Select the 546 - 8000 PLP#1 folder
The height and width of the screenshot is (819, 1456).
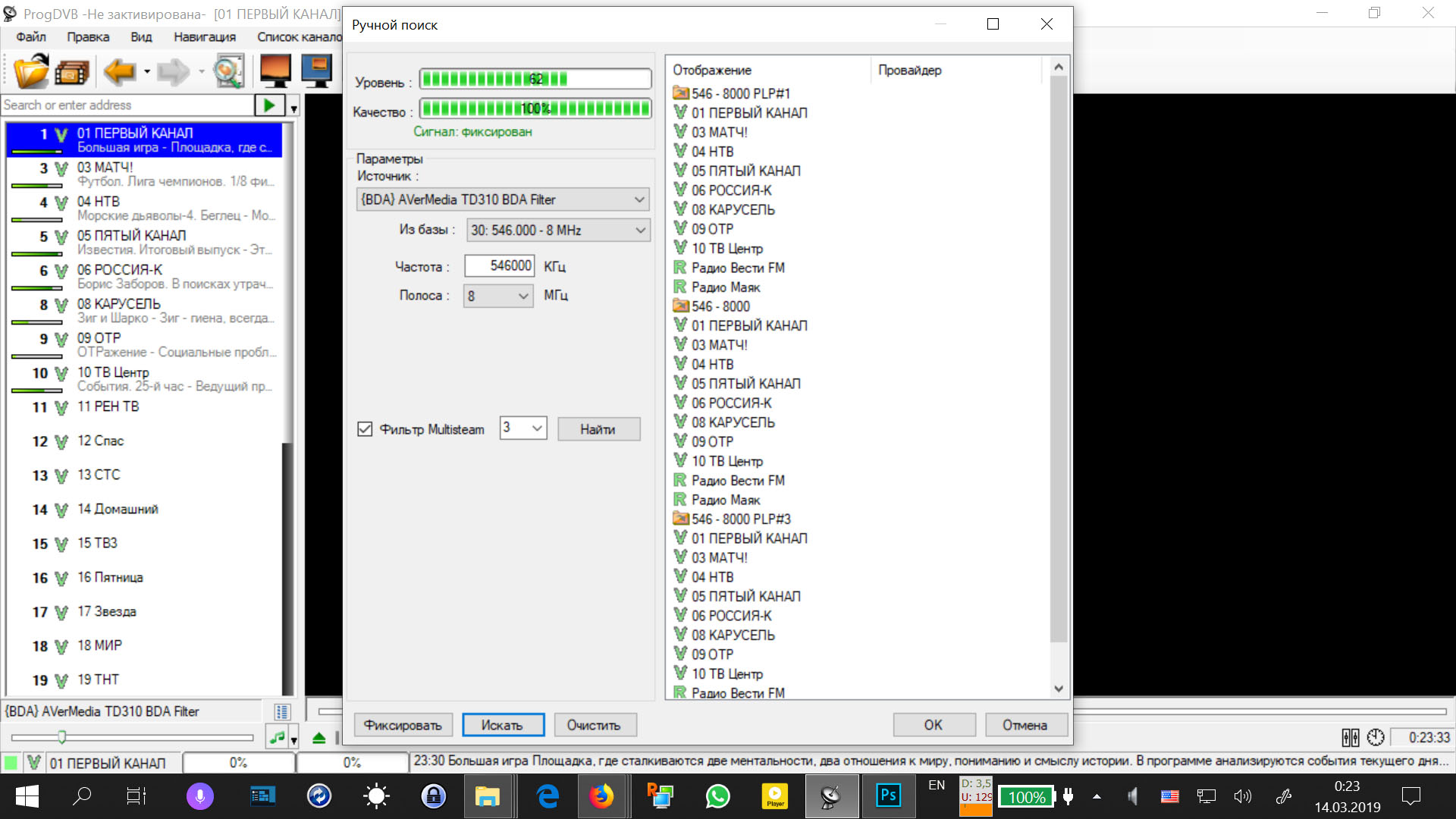pyautogui.click(x=732, y=93)
